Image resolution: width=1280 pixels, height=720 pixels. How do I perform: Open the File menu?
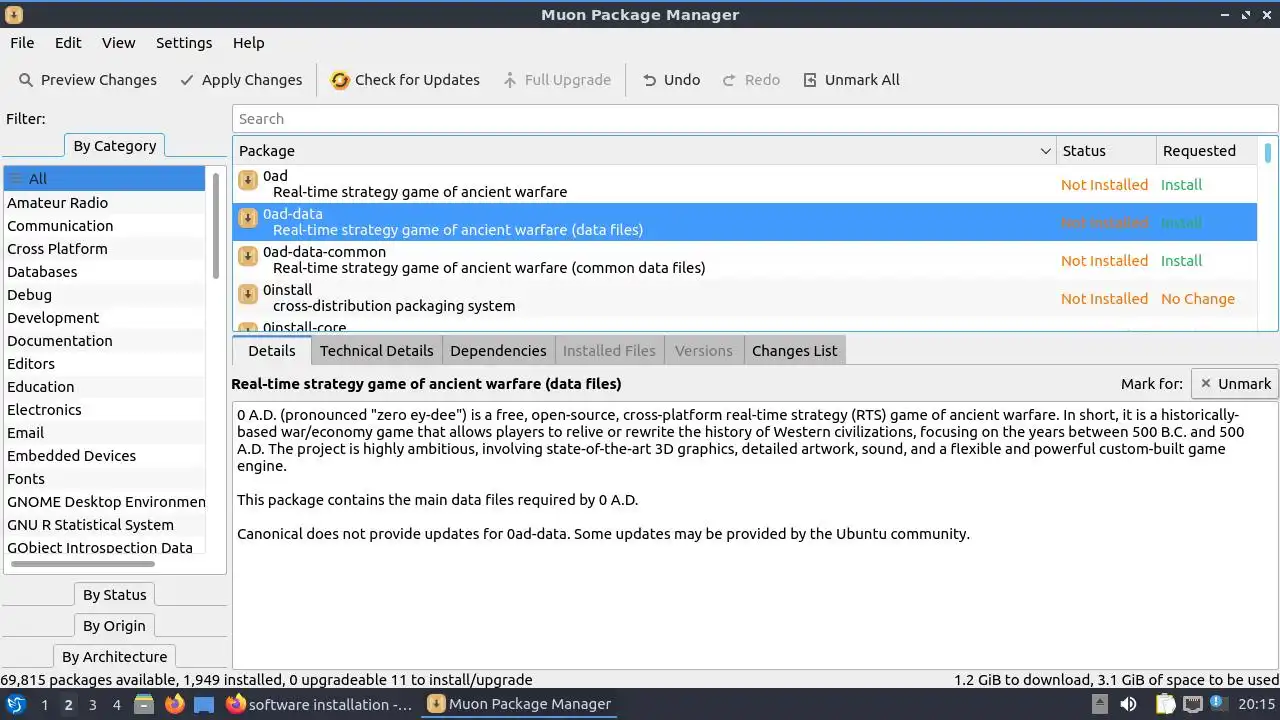pos(22,43)
